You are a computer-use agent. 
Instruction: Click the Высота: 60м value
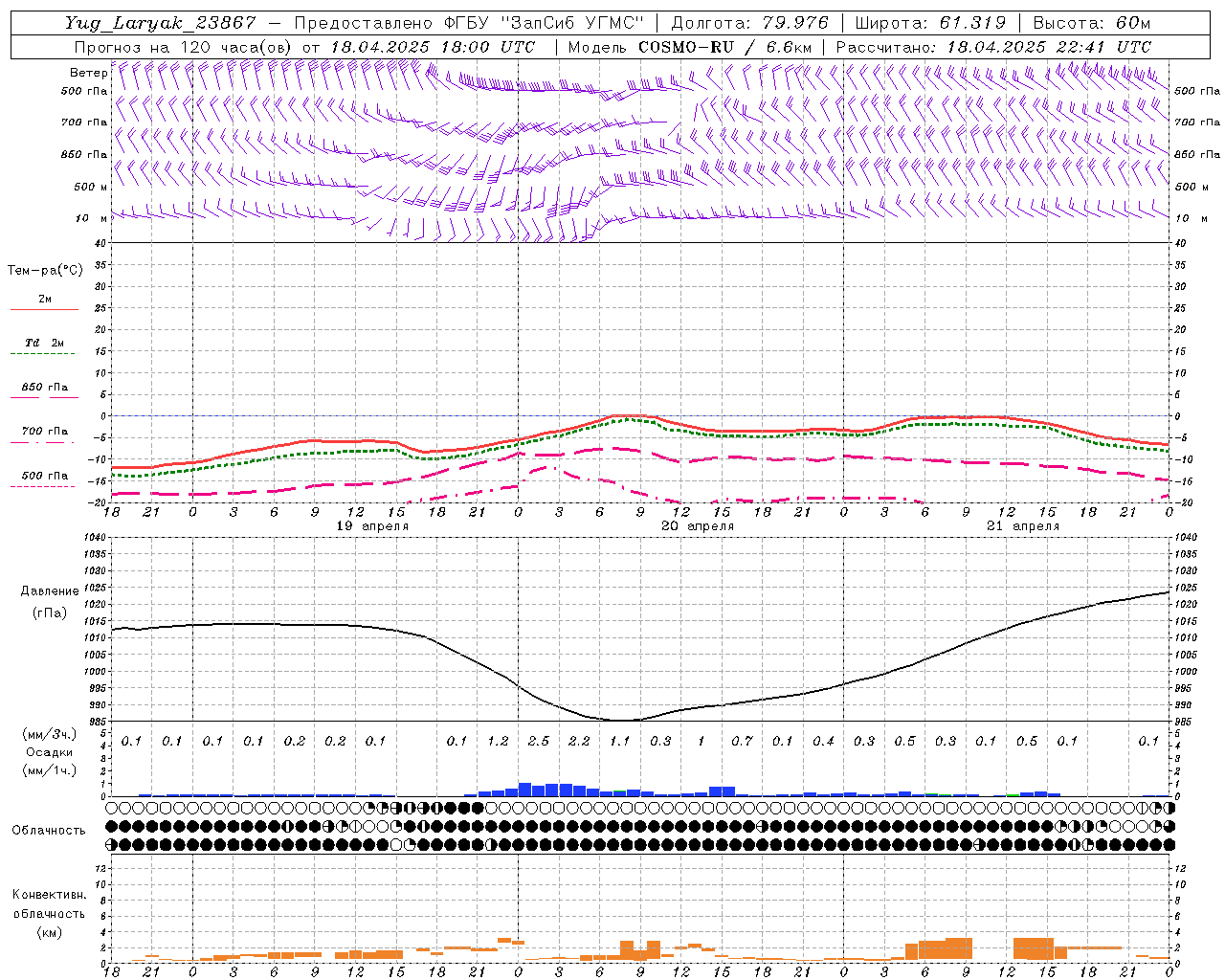1091,23
